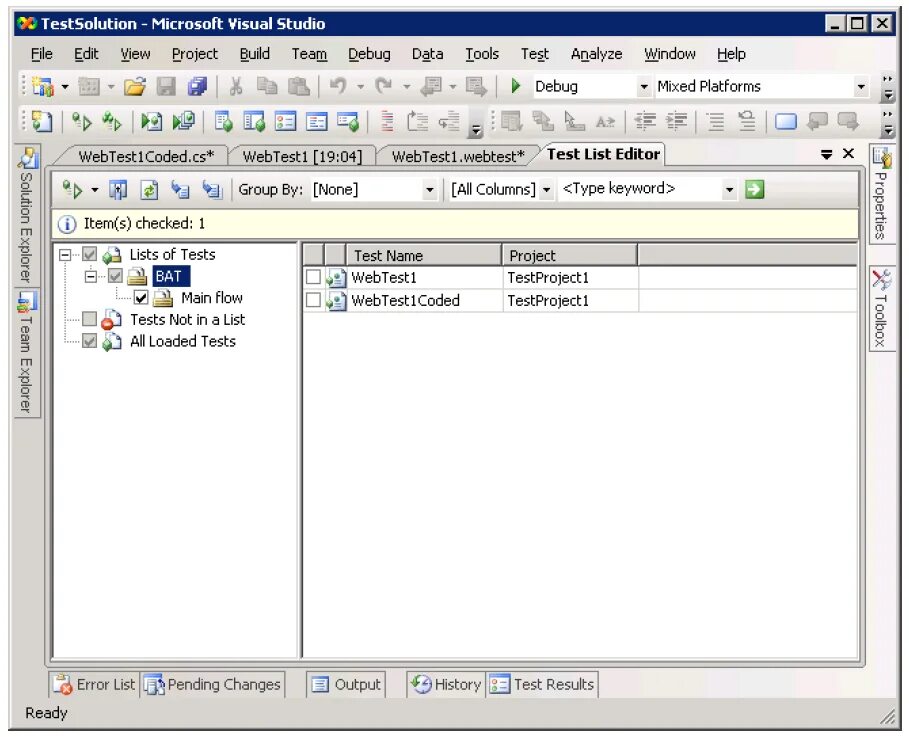Click the Toggle Bookmark rectangle icon
The width and height of the screenshot is (909, 737).
click(x=786, y=122)
